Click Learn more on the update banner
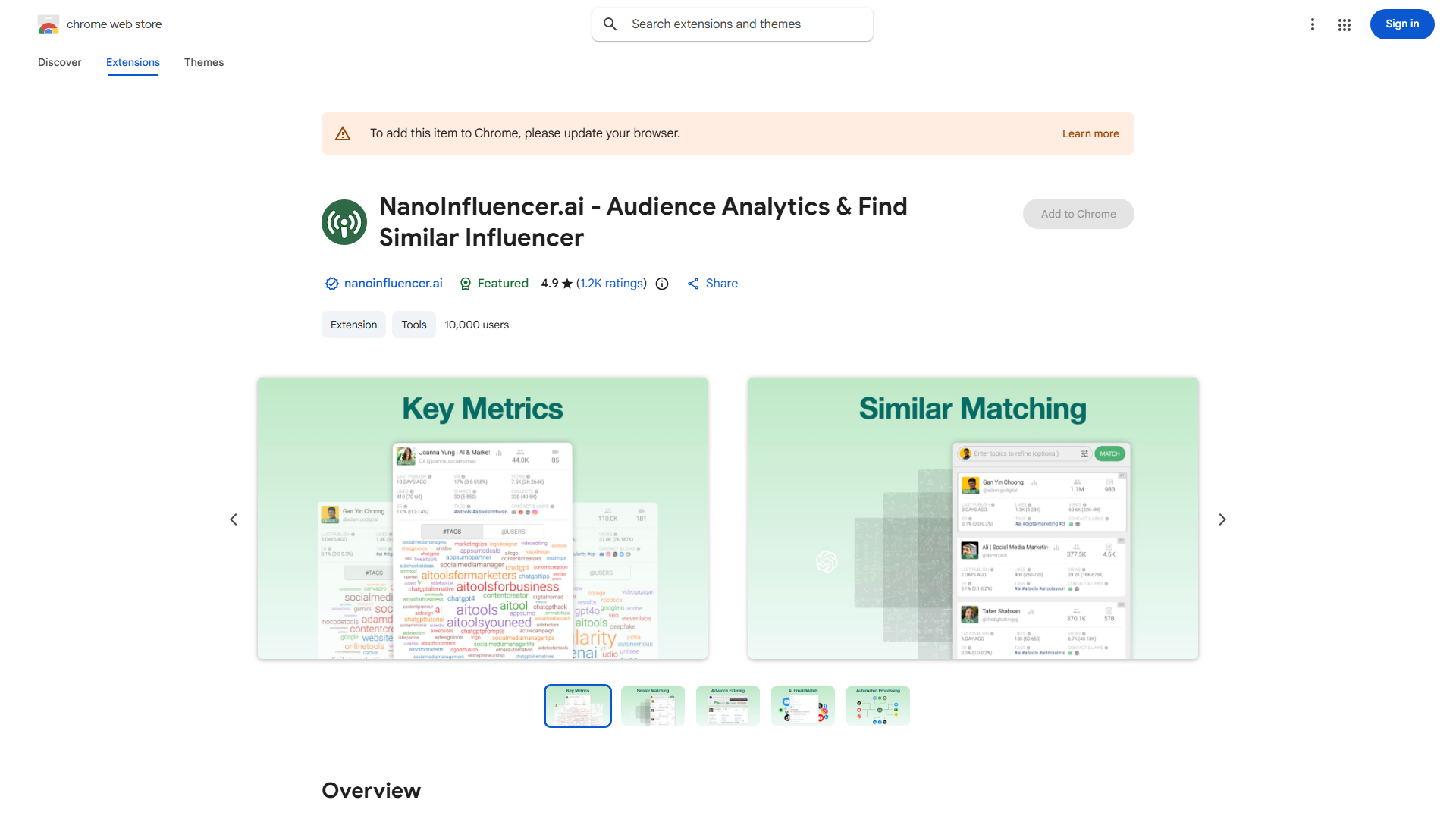Screen dimensions: 1456x819 click(1090, 133)
